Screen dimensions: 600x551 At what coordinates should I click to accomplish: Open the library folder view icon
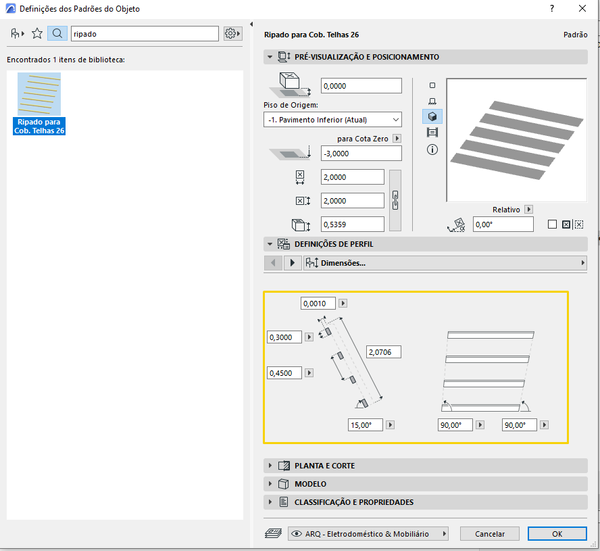(17, 33)
